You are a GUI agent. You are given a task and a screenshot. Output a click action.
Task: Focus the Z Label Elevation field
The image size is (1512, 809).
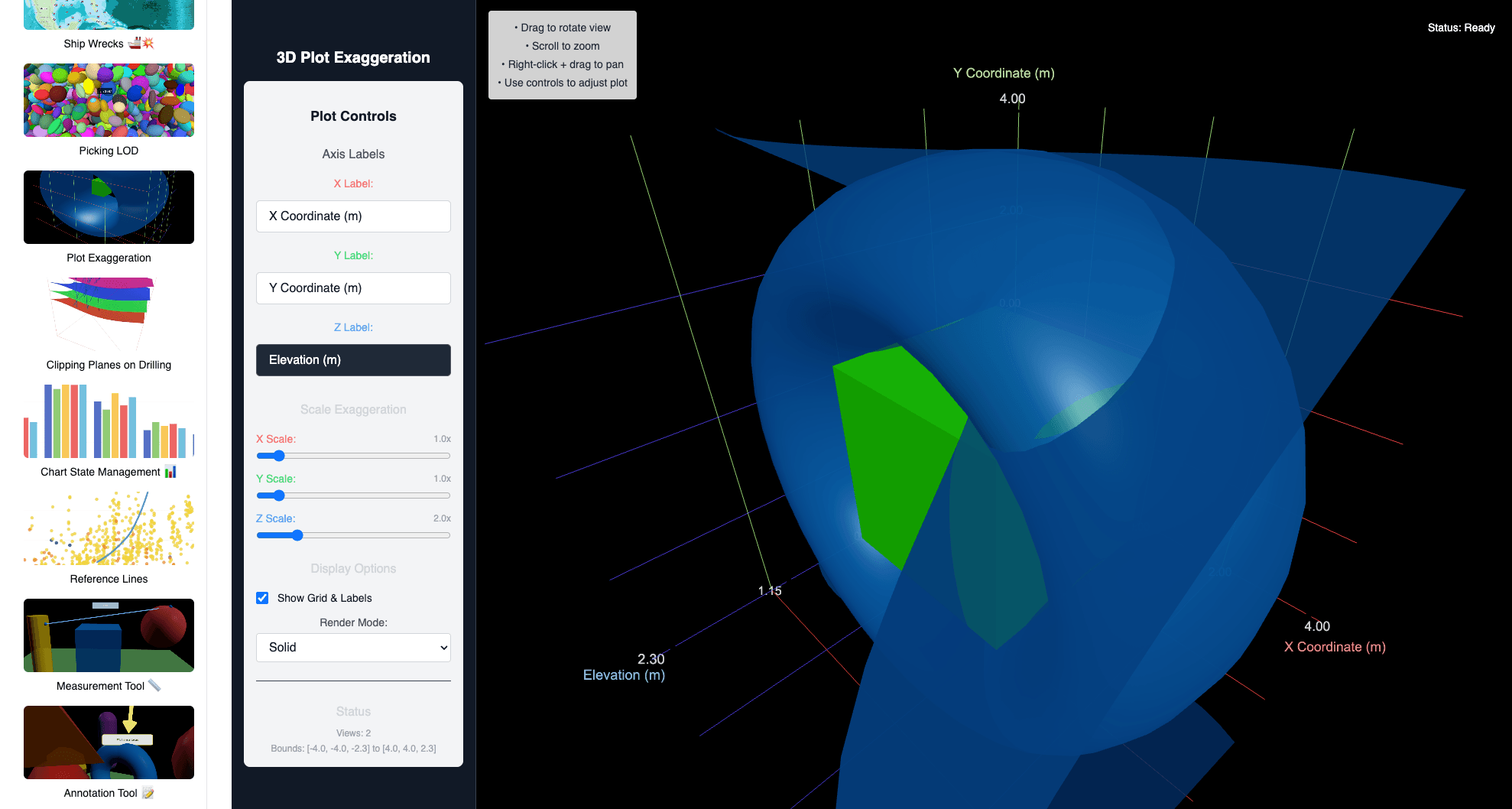(353, 360)
